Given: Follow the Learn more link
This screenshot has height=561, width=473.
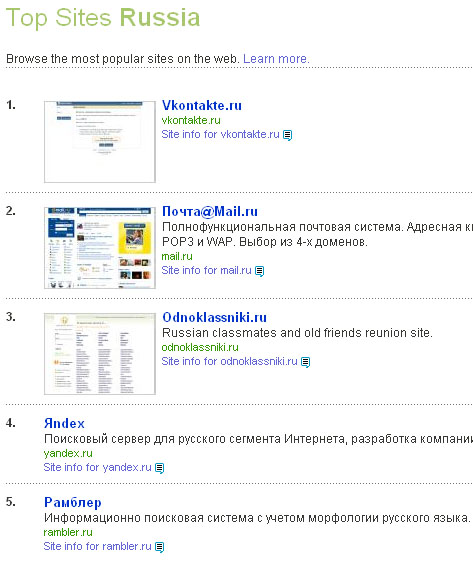Looking at the screenshot, I should click(x=276, y=59).
